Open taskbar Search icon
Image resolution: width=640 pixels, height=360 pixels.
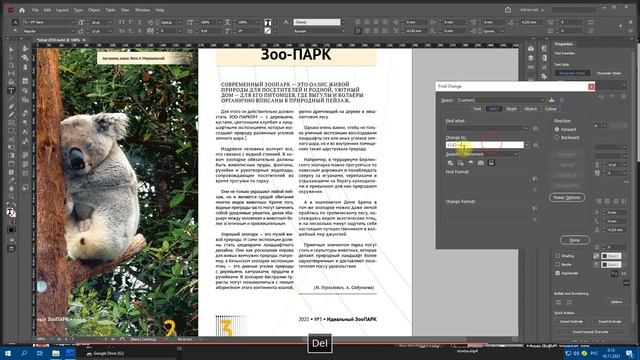24,353
